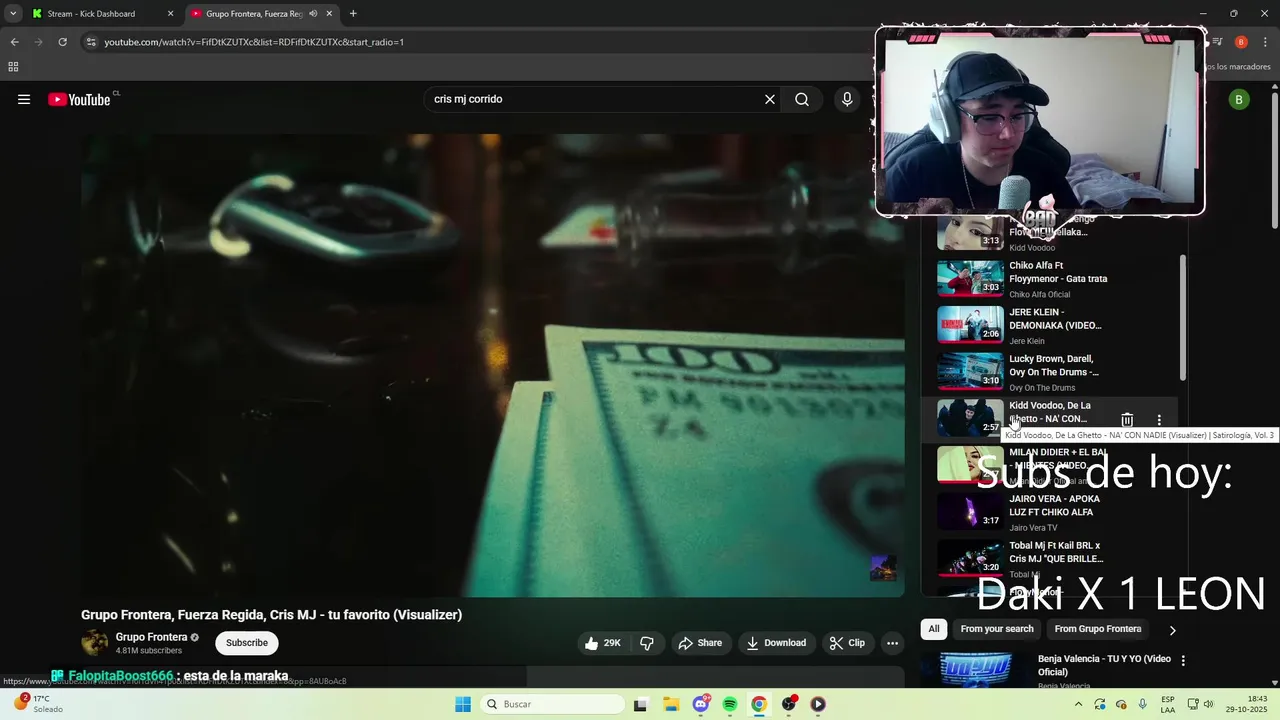Image resolution: width=1280 pixels, height=720 pixels.
Task: Play Lucky Brown, Darell, Ovy On The Drums
Action: pyautogui.click(x=1050, y=372)
